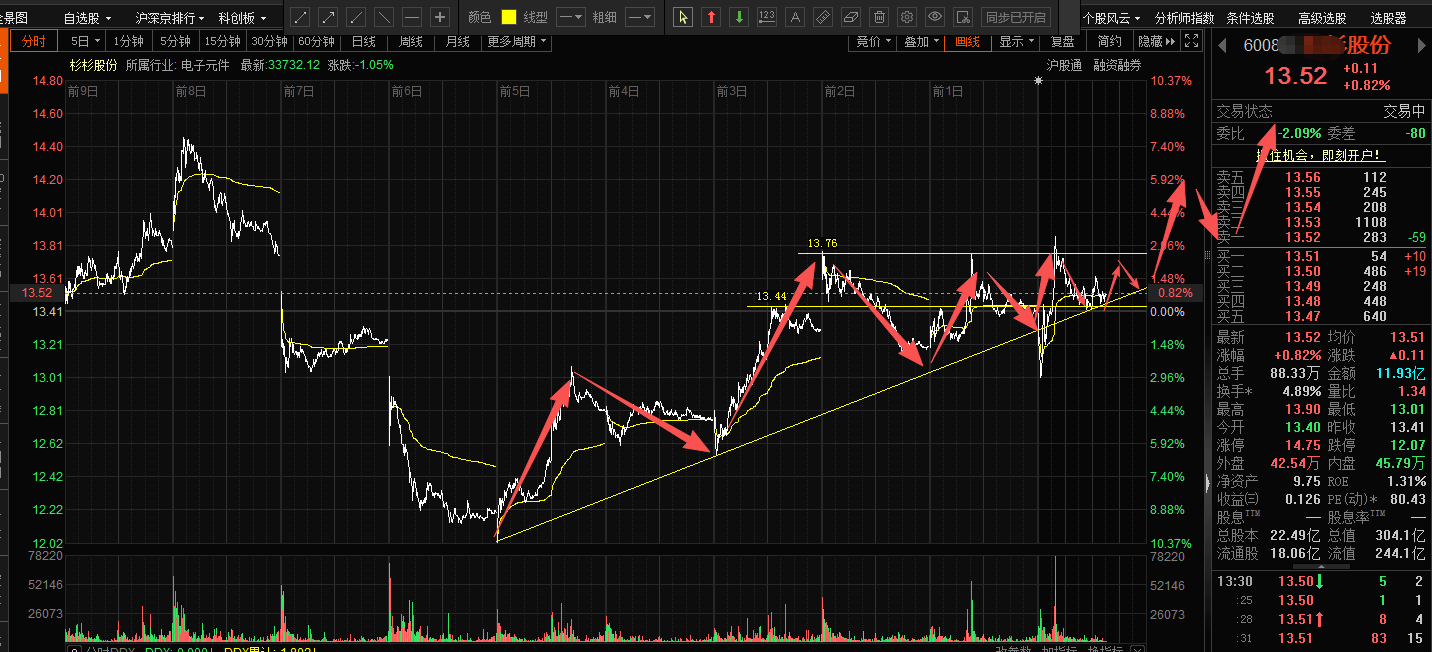Open the drawing settings gear icon

[906, 17]
